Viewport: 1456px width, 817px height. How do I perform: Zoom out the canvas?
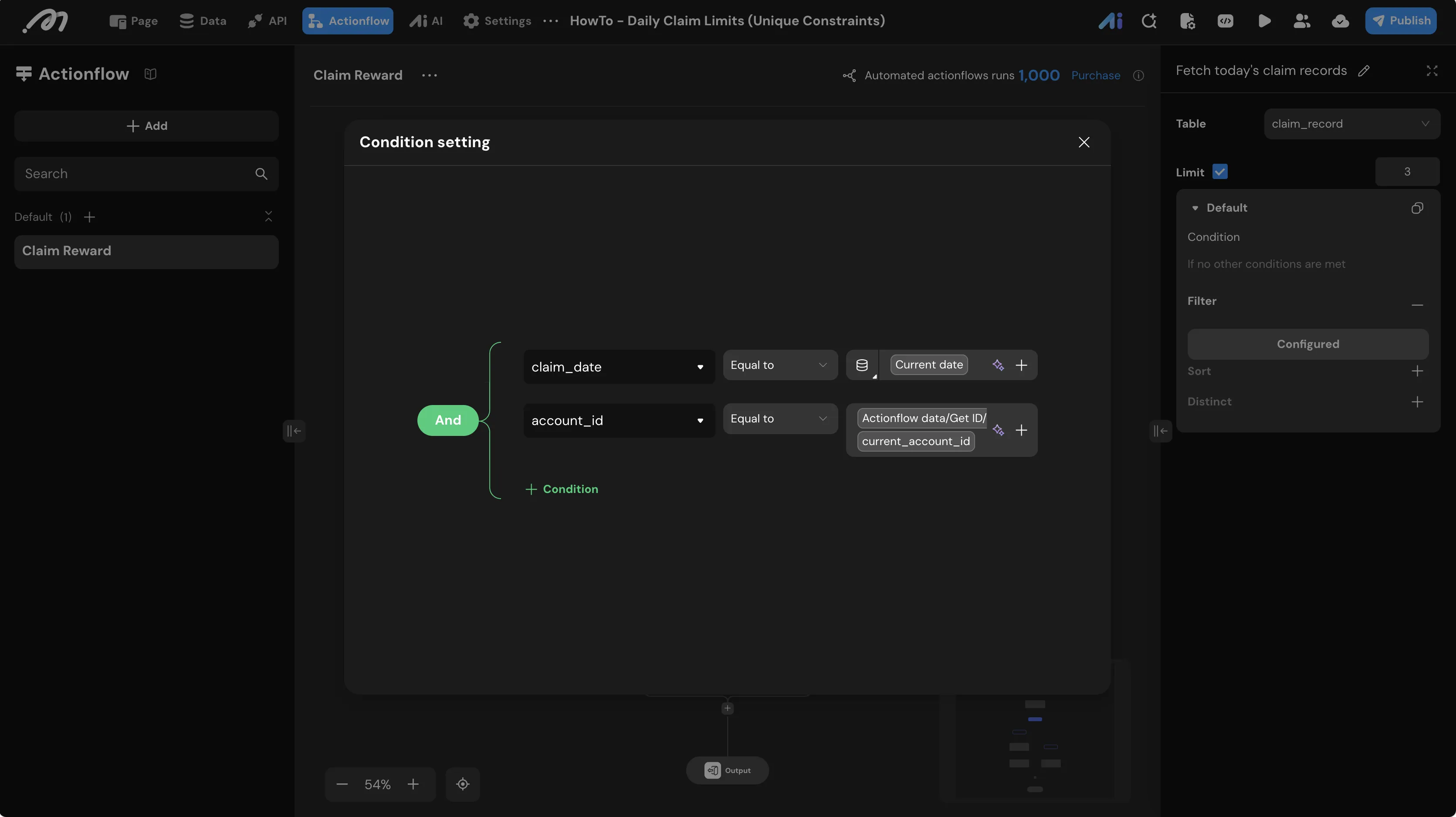[342, 784]
